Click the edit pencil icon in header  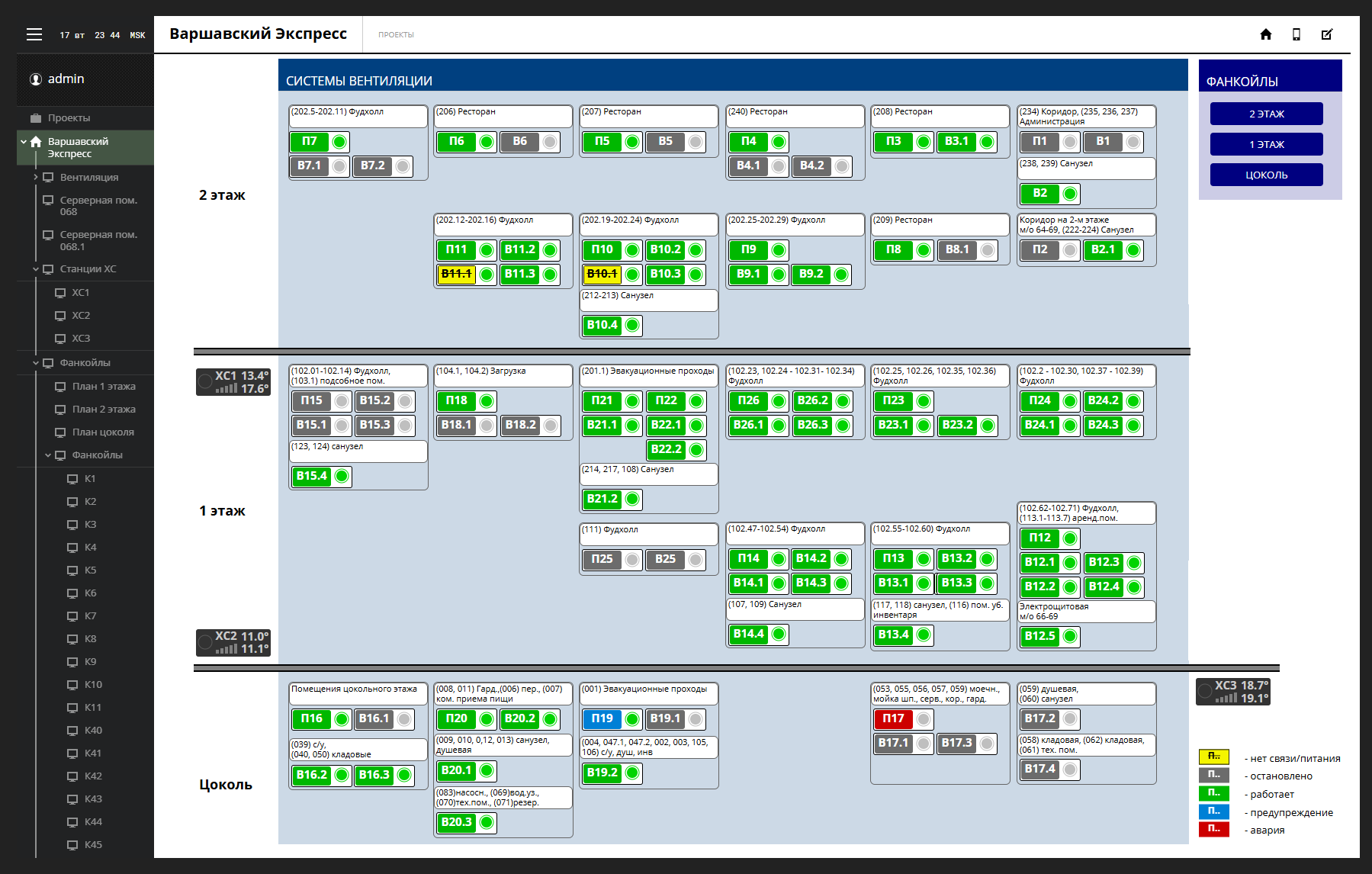[1327, 34]
